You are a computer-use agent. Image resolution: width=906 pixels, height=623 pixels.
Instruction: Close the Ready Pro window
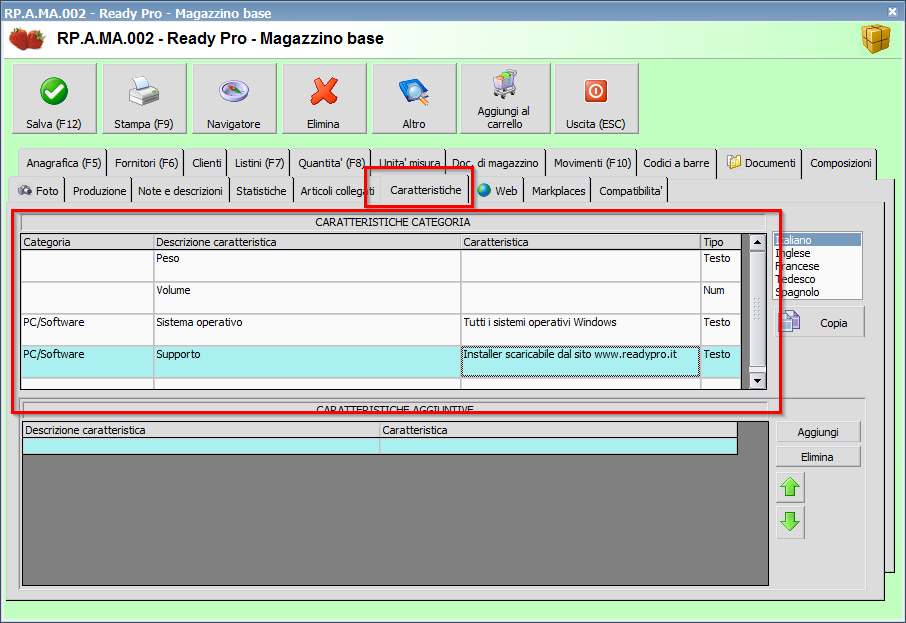(x=893, y=12)
